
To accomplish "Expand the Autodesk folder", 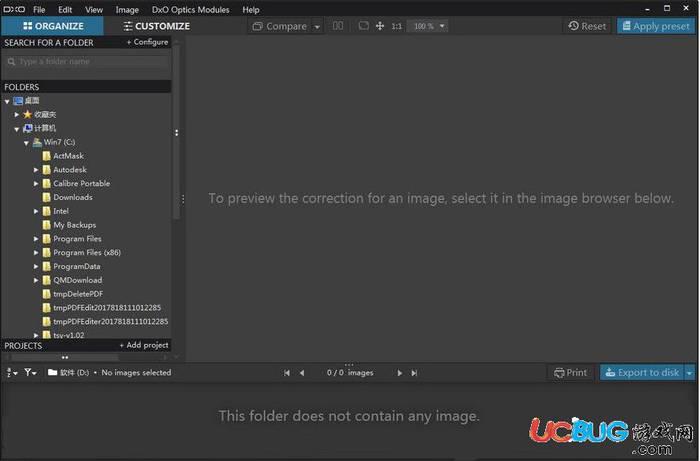I will point(36,170).
